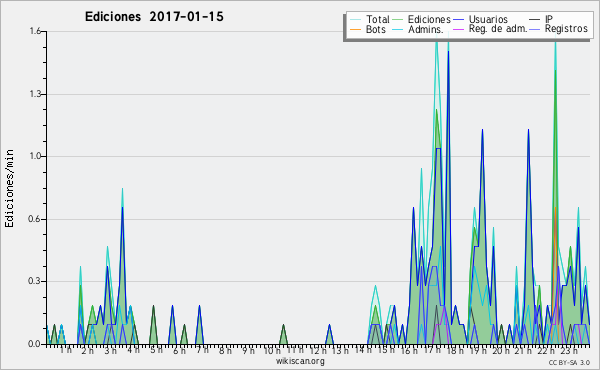Click the '23 h' x-axis tick label
The image size is (600, 370).
point(569,350)
